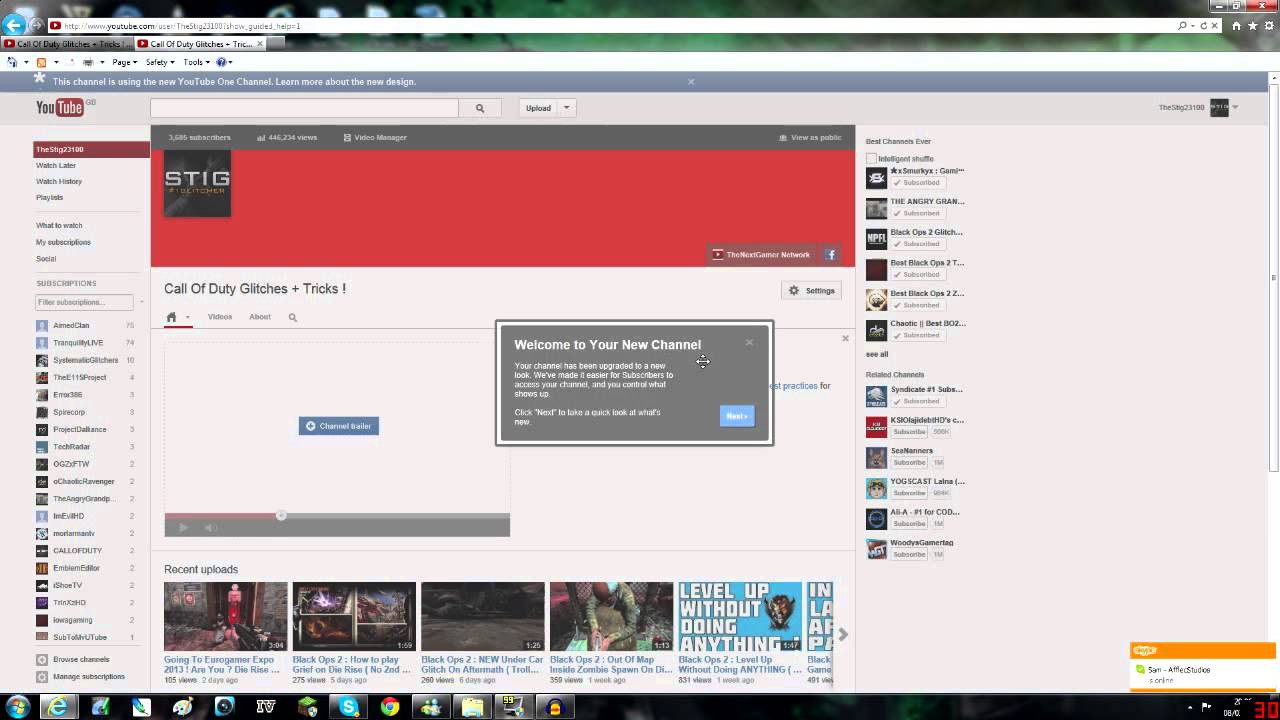Click Learn more about the new design
The height and width of the screenshot is (720, 1280).
(346, 82)
